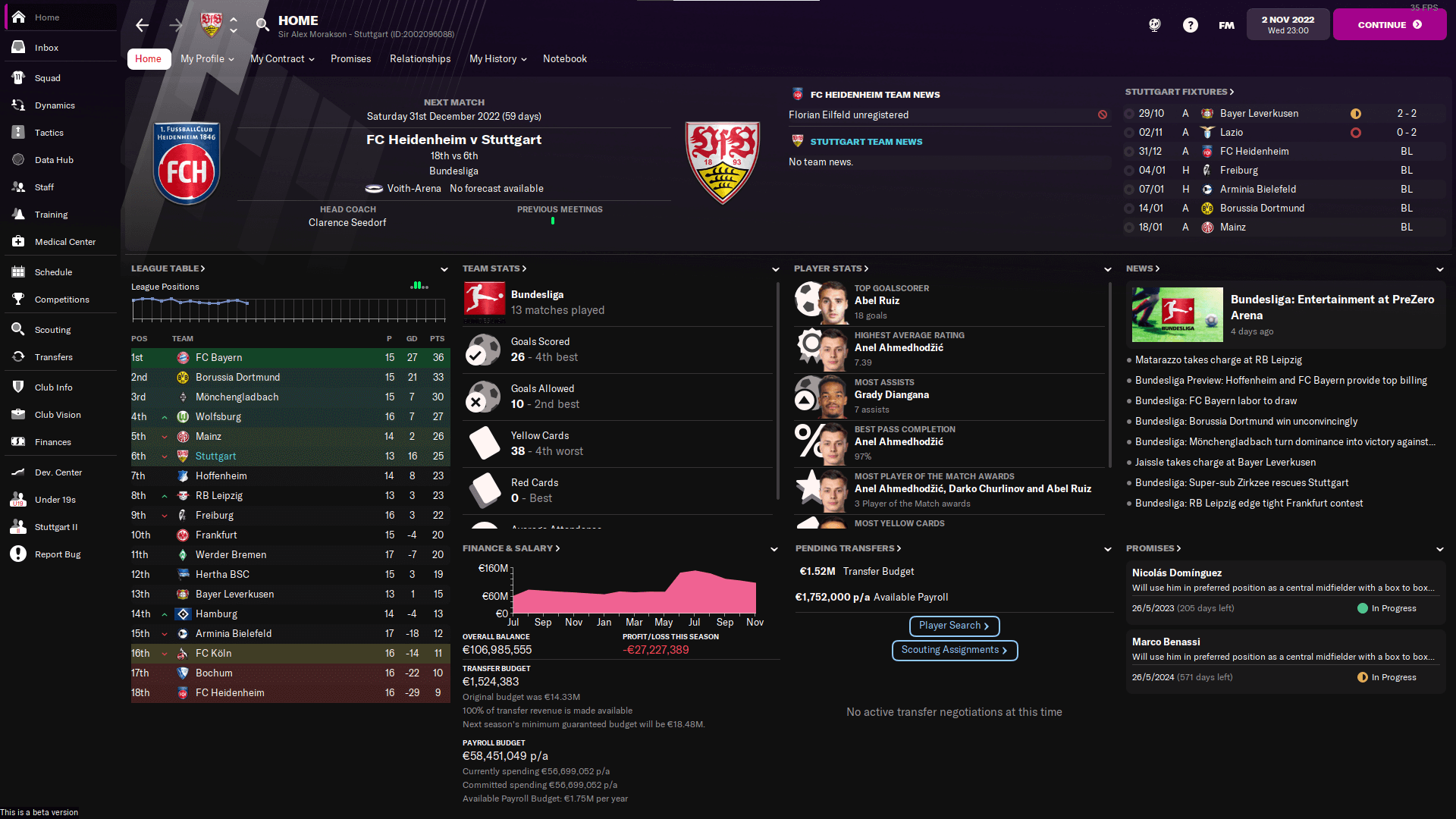1456x819 pixels.
Task: Go back with the left arrow
Action: (142, 25)
